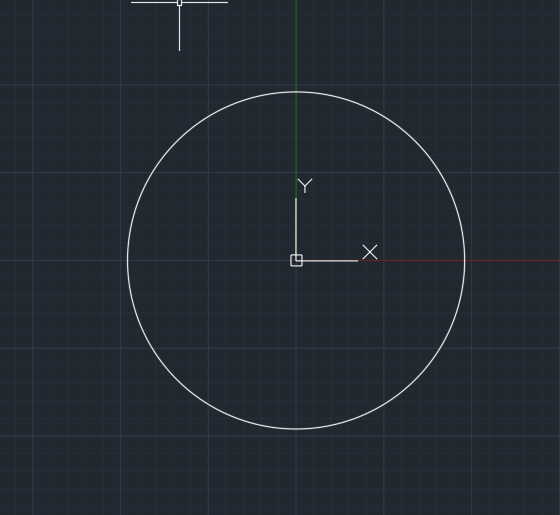Viewport: 560px width, 515px height.
Task: Click the UCS icon origin square
Action: pos(296,260)
